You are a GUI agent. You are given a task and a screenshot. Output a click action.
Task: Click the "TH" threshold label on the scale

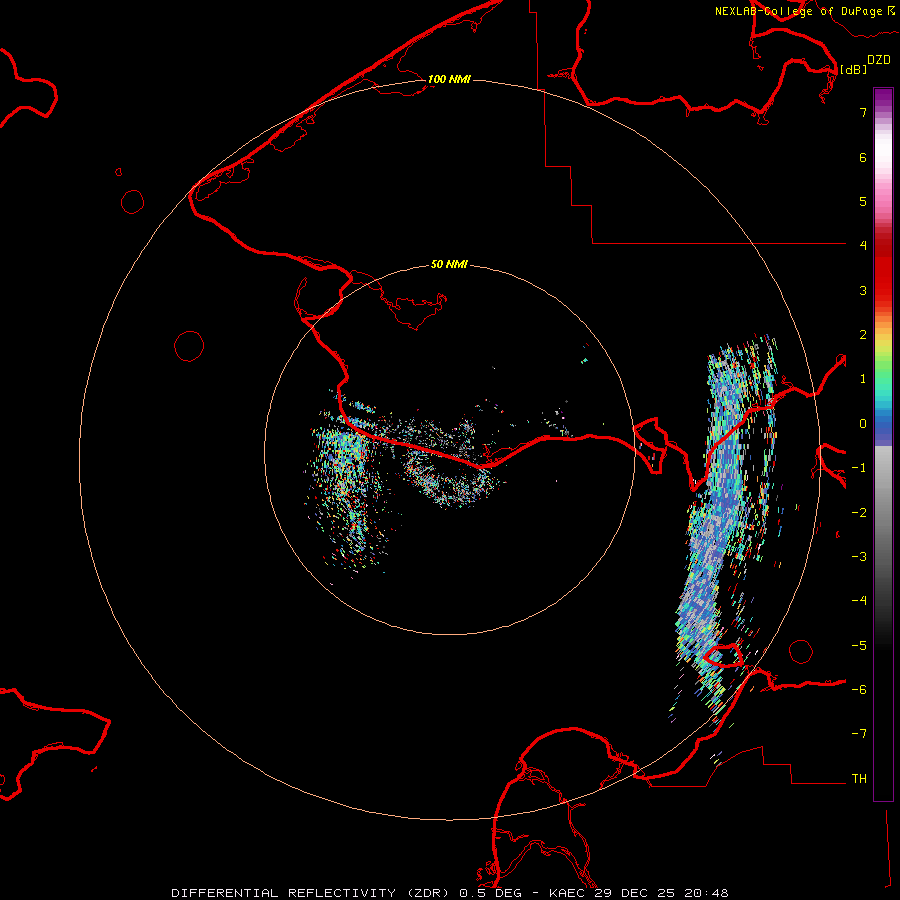[x=859, y=779]
